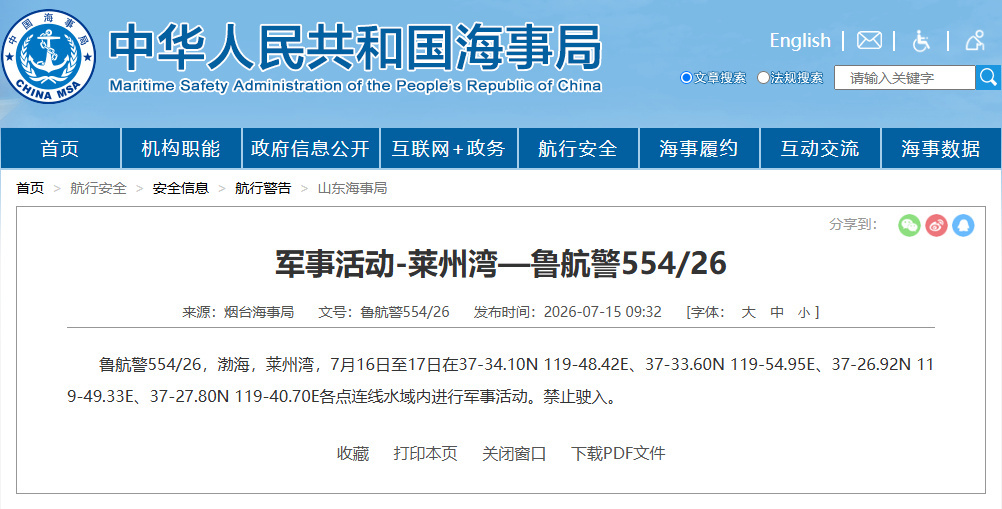Image resolution: width=1002 pixels, height=509 pixels.
Task: Go to 航行警告 in the breadcrumb
Action: point(263,188)
